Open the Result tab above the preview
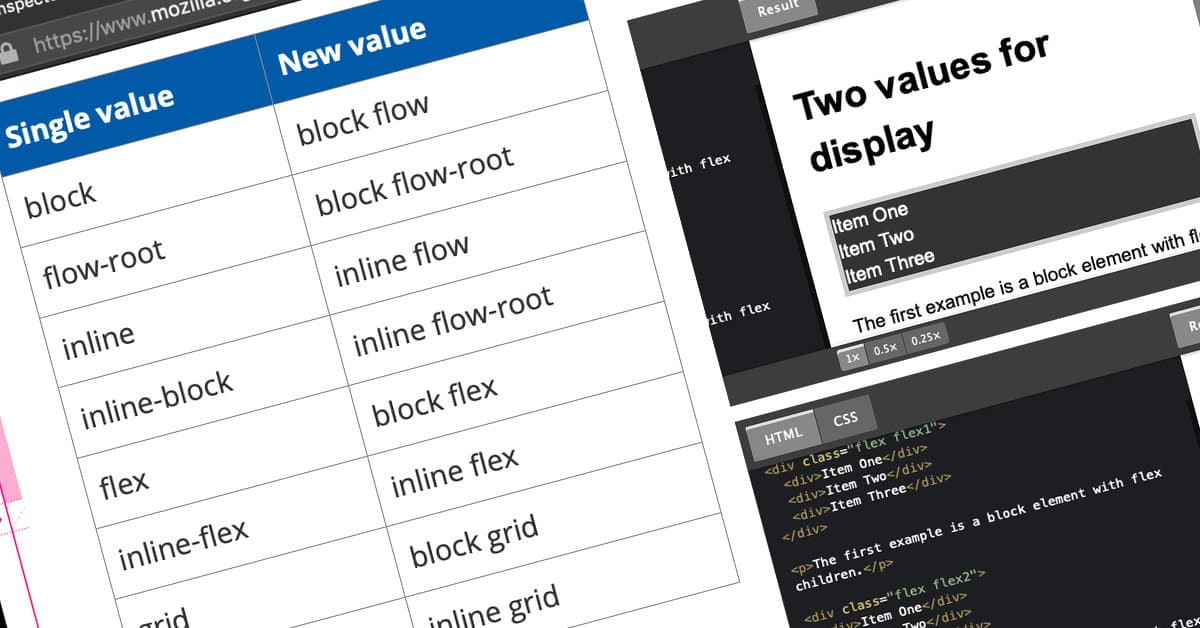The height and width of the screenshot is (628, 1200). [778, 10]
